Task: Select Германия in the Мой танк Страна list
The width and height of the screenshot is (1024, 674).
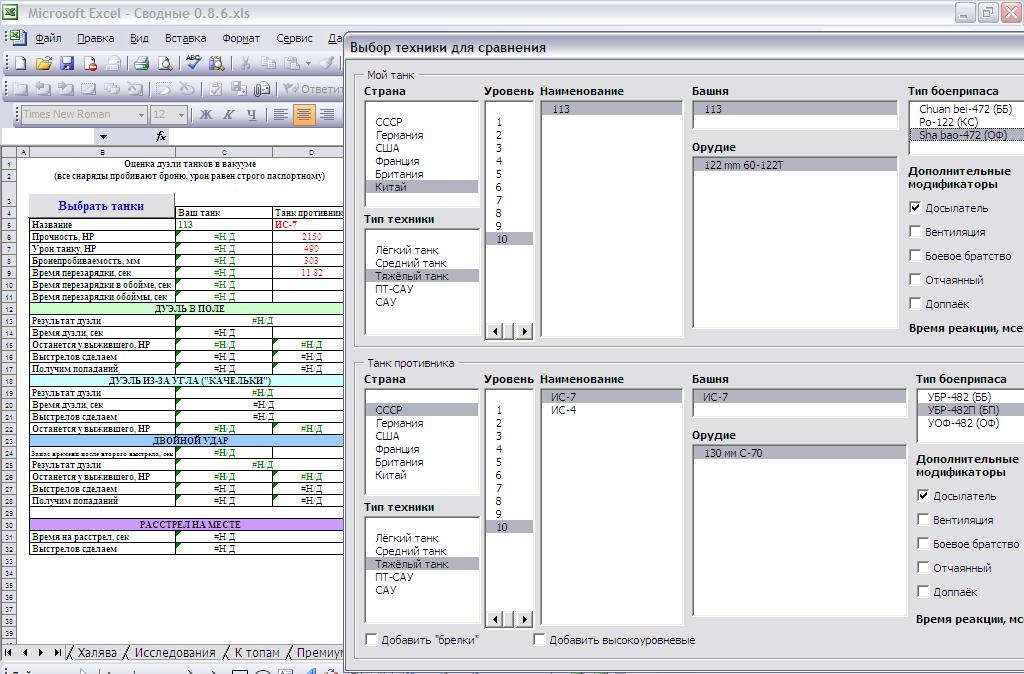Action: point(399,135)
